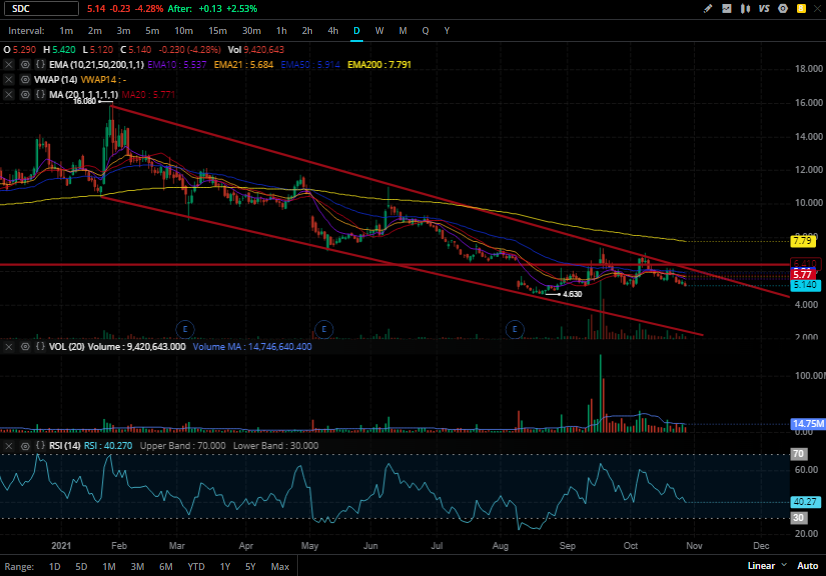Edit EMA indicator script braces icon

pyautogui.click(x=40, y=64)
